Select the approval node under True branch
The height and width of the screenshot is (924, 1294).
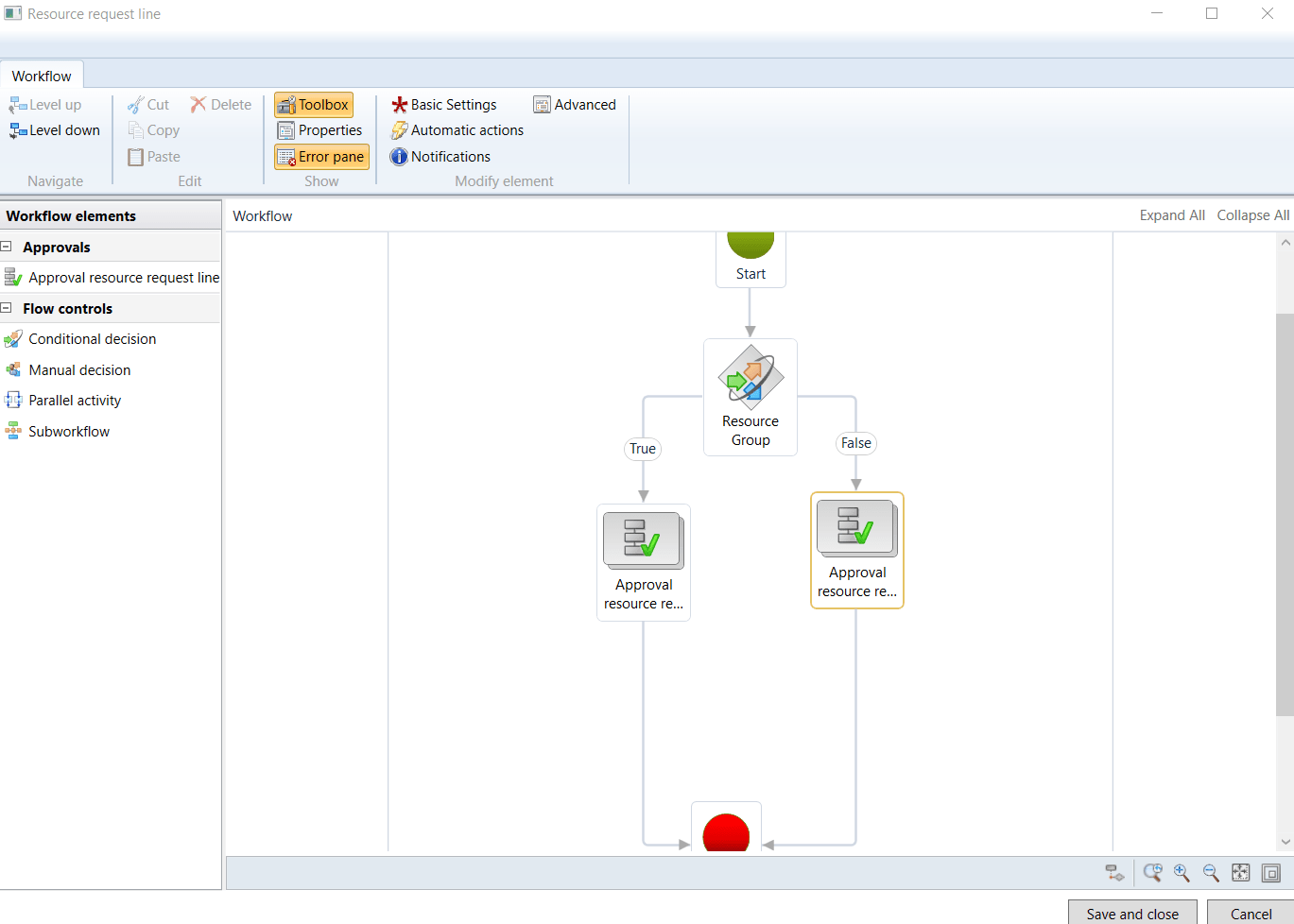pyautogui.click(x=644, y=562)
